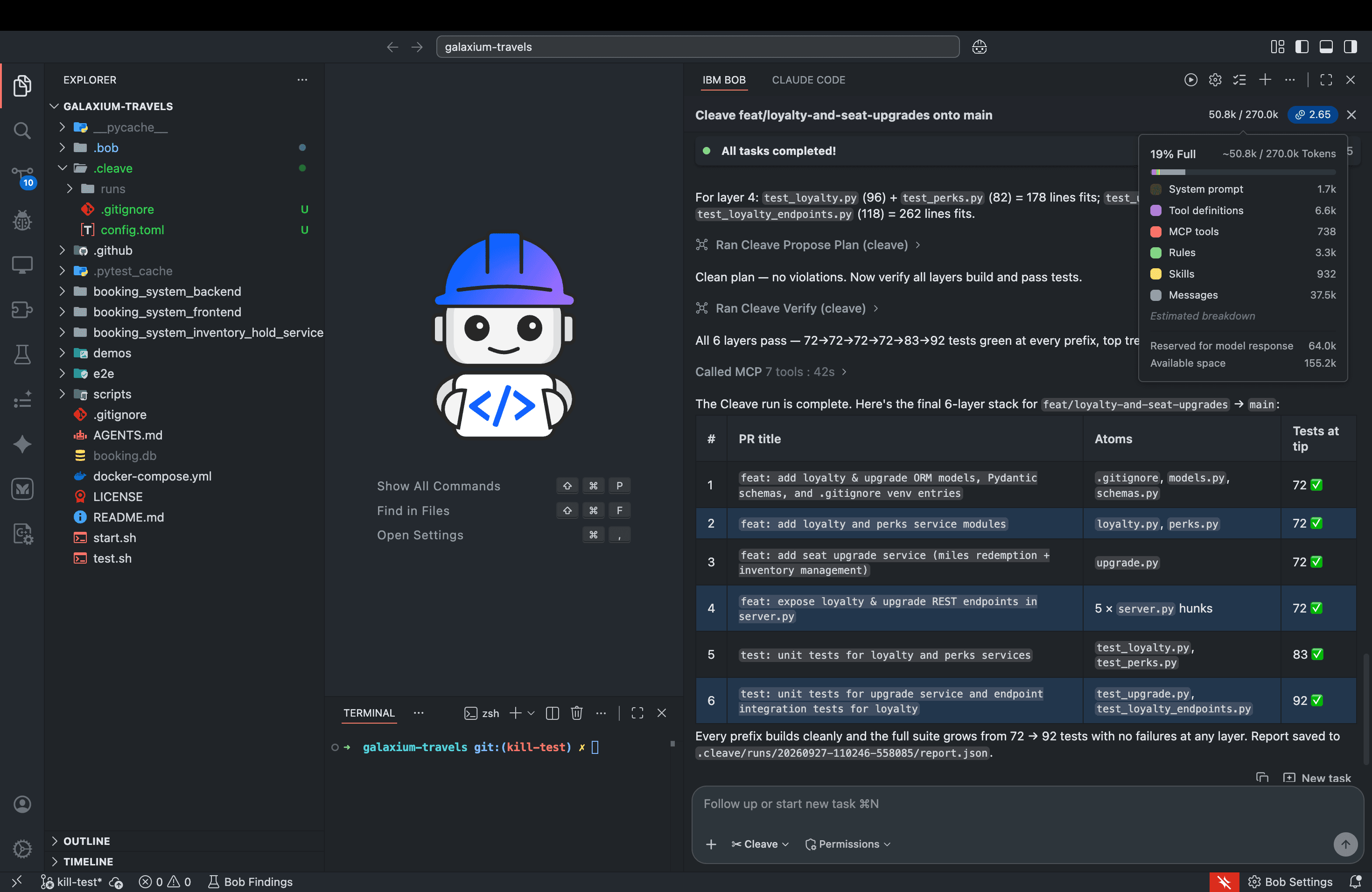Expand the TIMELINE section
Image resolution: width=1372 pixels, height=892 pixels.
click(x=88, y=862)
